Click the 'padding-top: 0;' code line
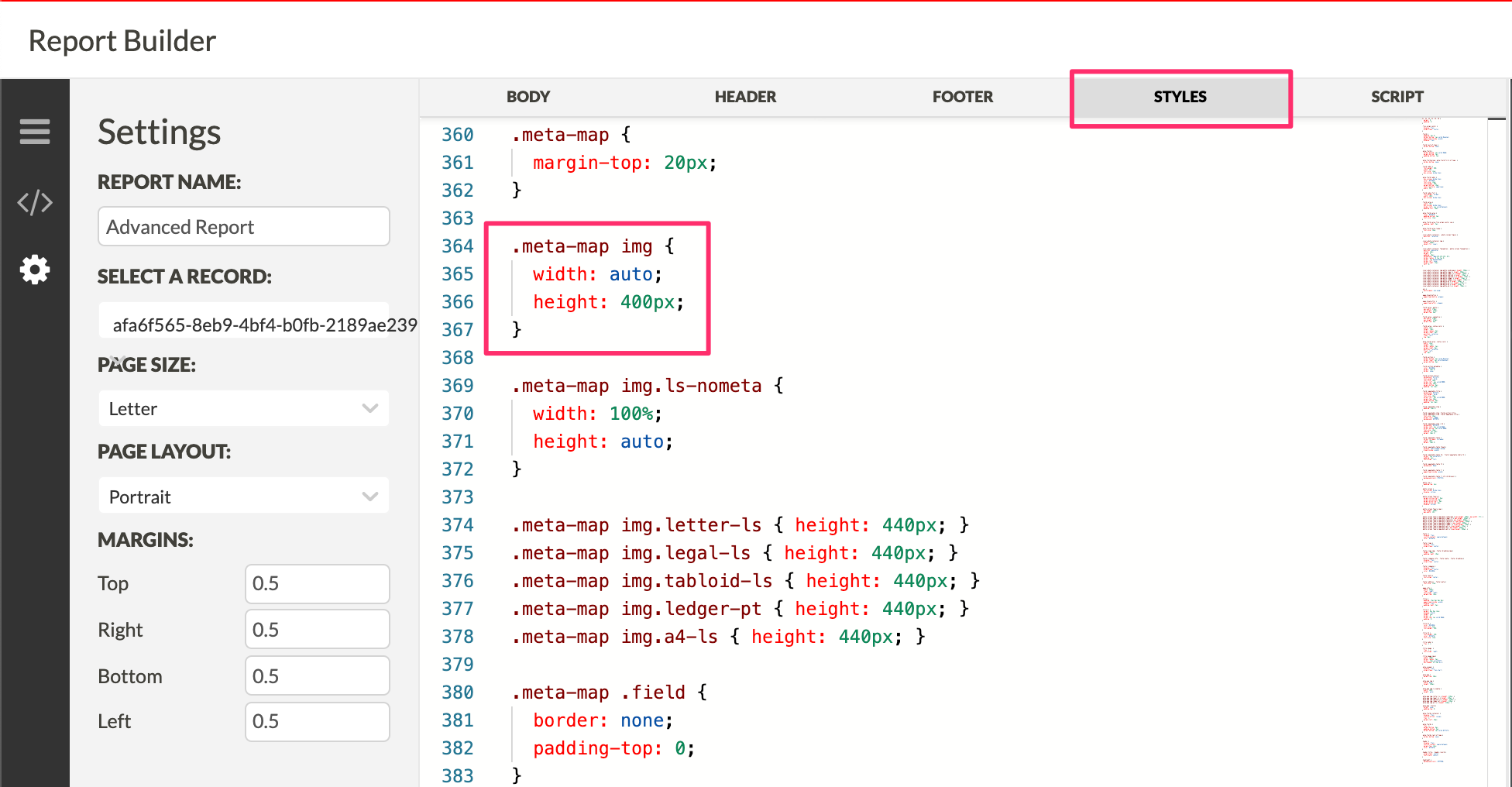The height and width of the screenshot is (787, 1512). 613,748
